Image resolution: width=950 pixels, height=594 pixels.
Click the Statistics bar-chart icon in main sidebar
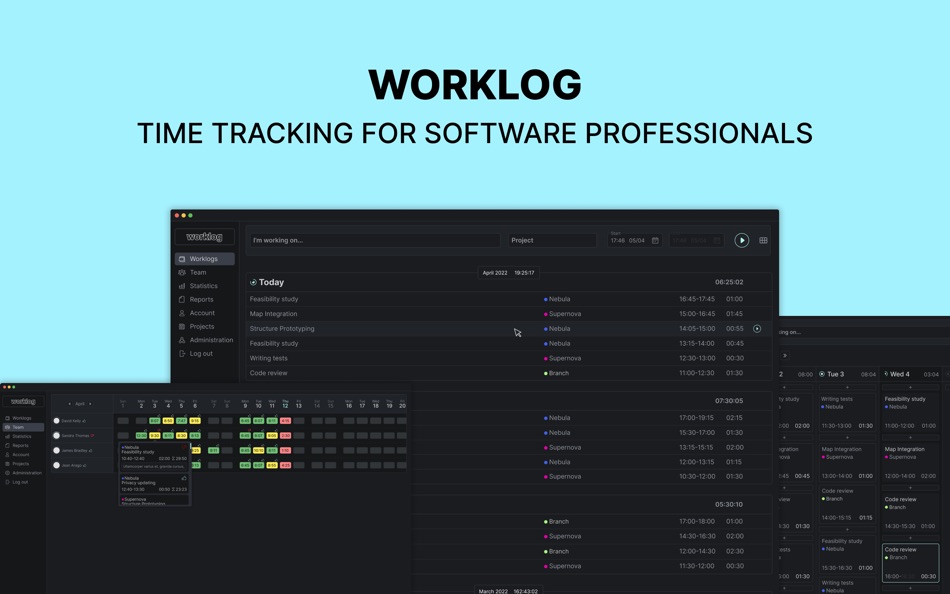click(x=182, y=286)
